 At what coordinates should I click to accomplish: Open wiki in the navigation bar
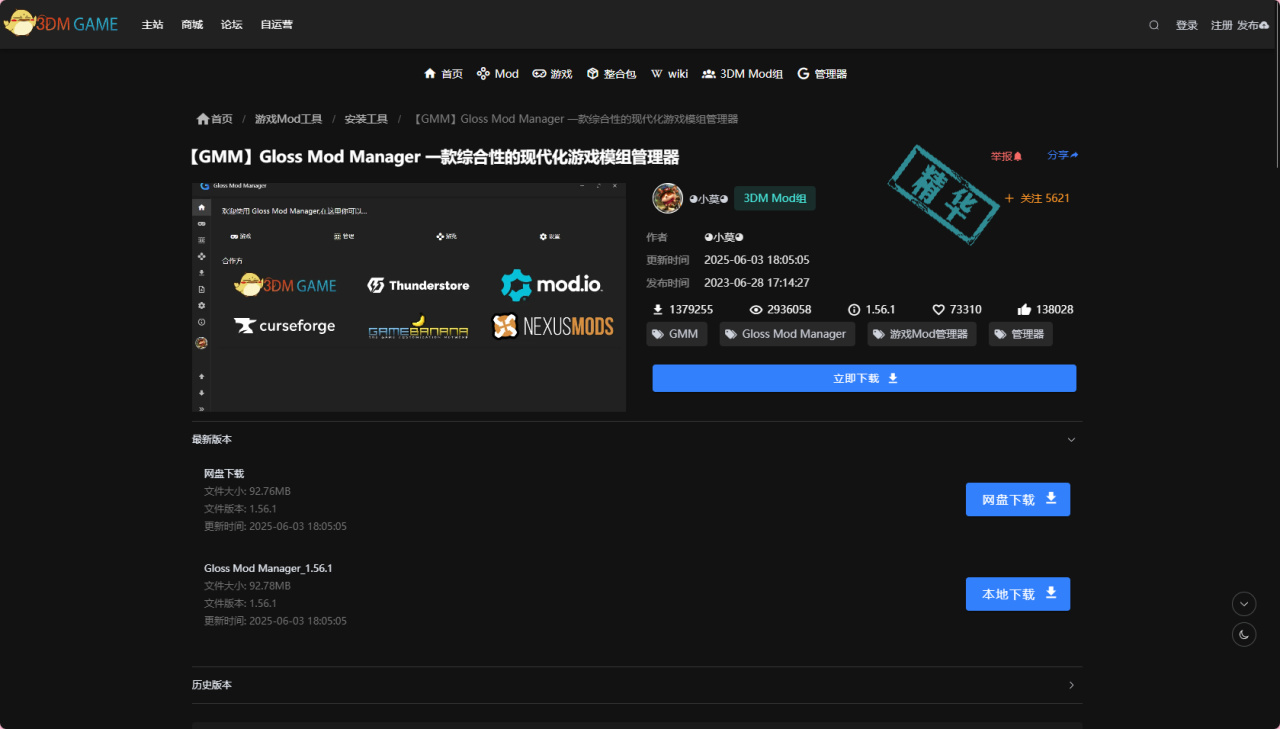tap(669, 74)
